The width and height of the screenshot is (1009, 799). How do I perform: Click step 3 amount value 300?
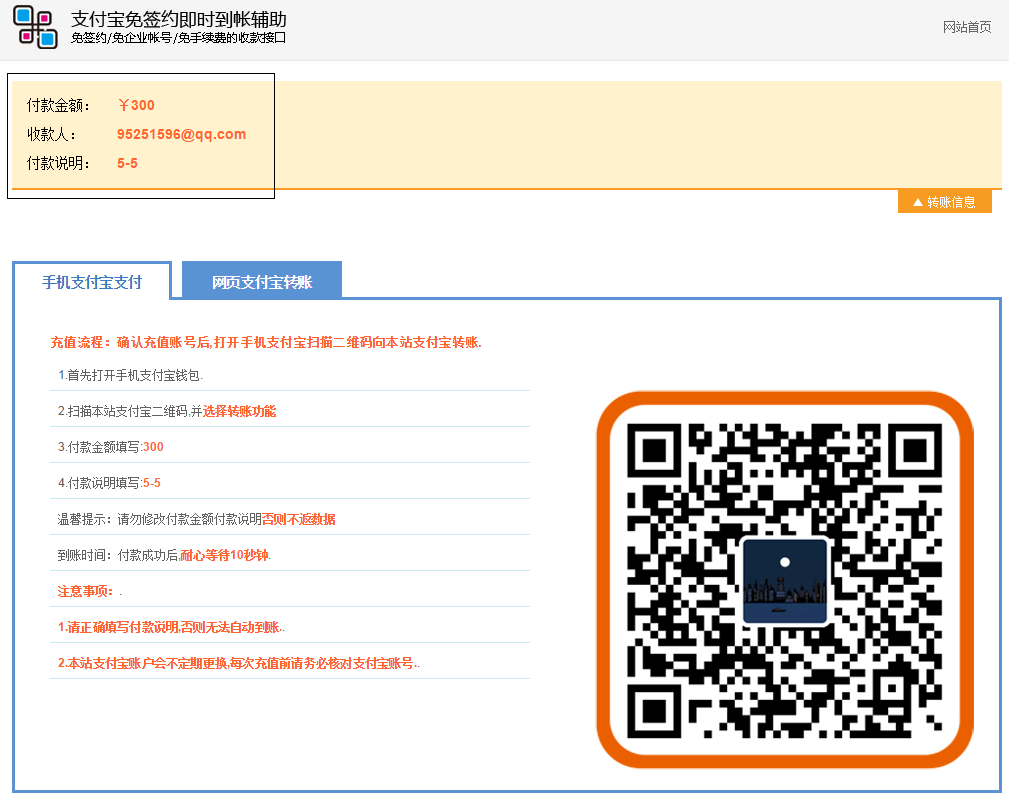click(x=153, y=446)
